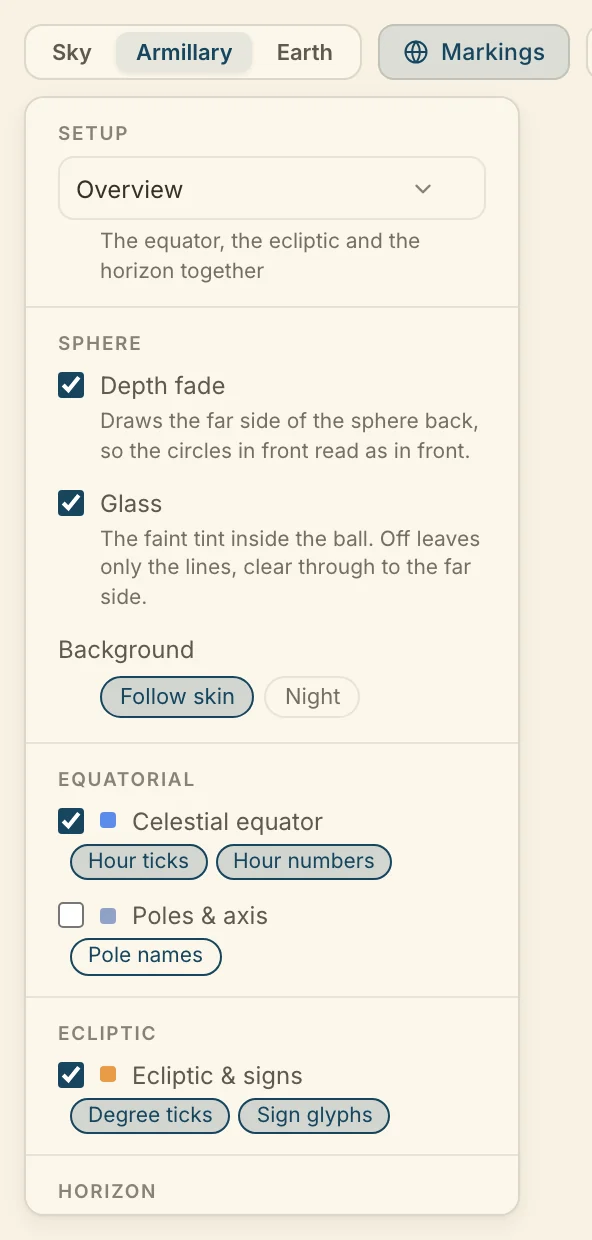
Task: Open the Overview setup dropdown
Action: tap(272, 188)
